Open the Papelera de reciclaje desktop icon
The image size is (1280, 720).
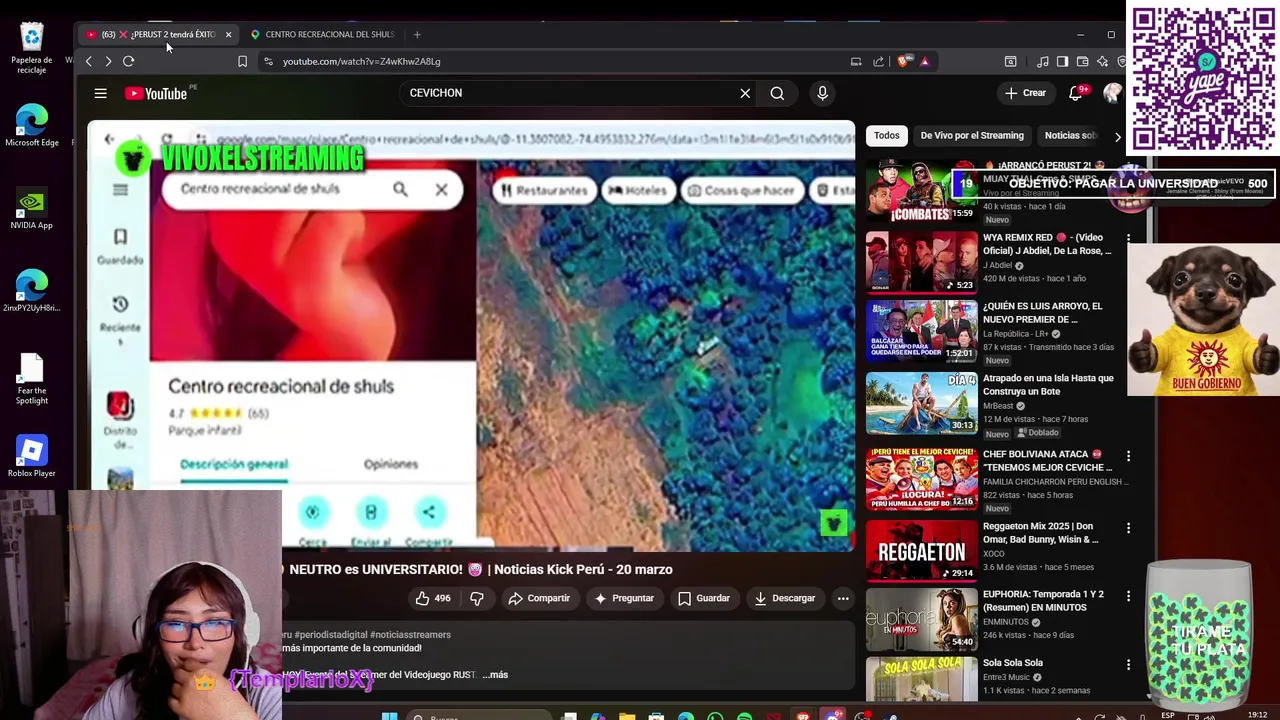click(32, 48)
